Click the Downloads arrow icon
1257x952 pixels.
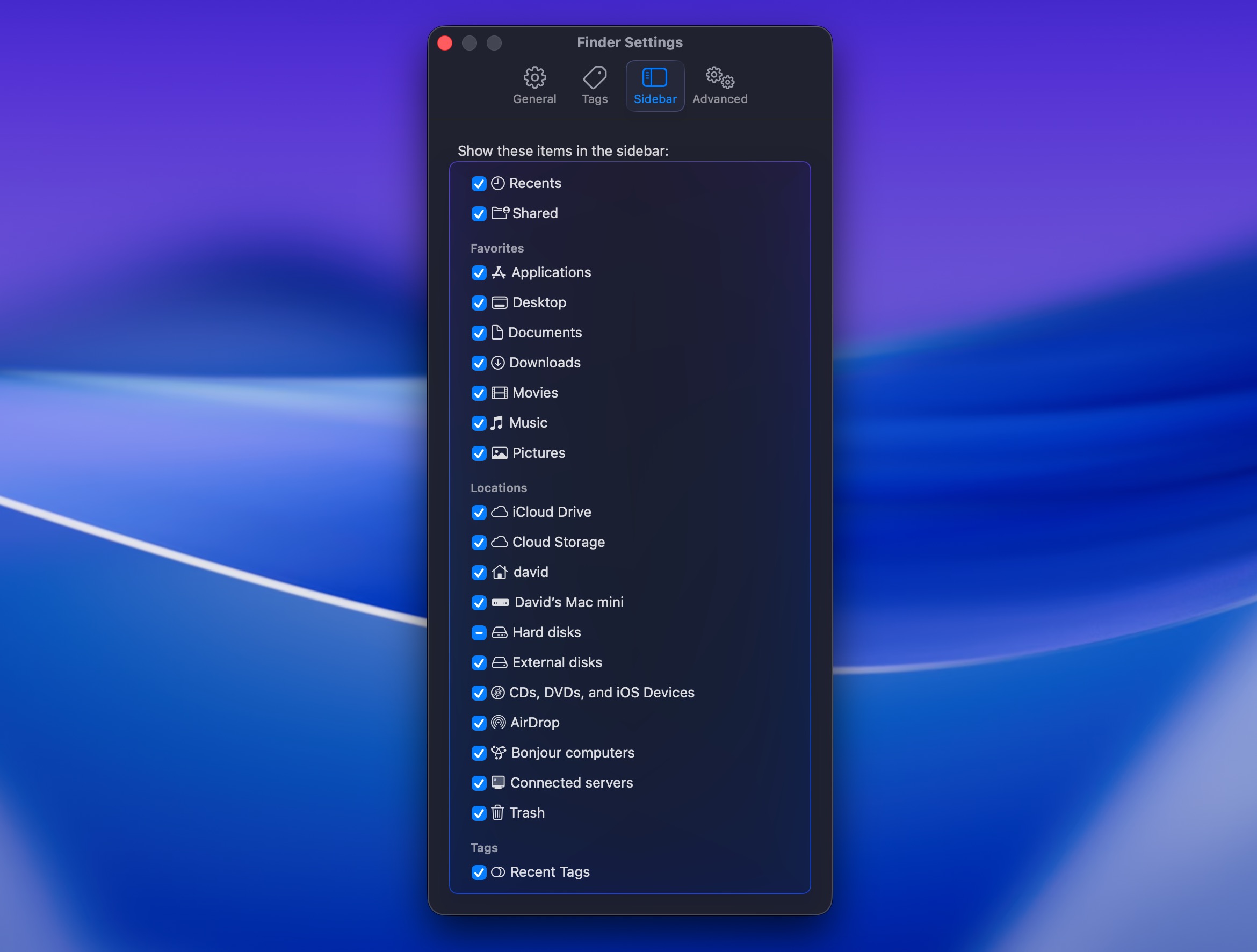(x=498, y=363)
